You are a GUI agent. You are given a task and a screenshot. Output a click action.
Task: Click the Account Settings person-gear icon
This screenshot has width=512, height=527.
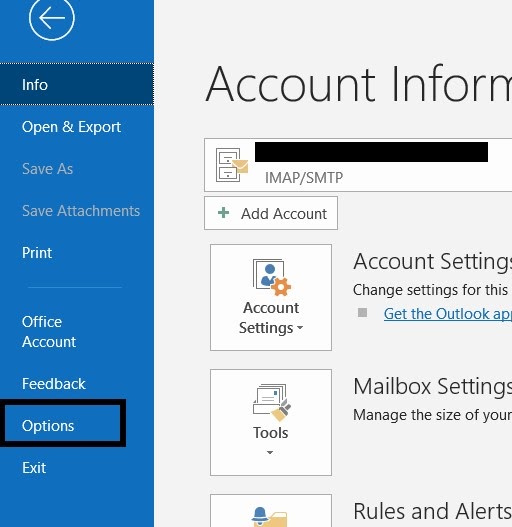272,277
